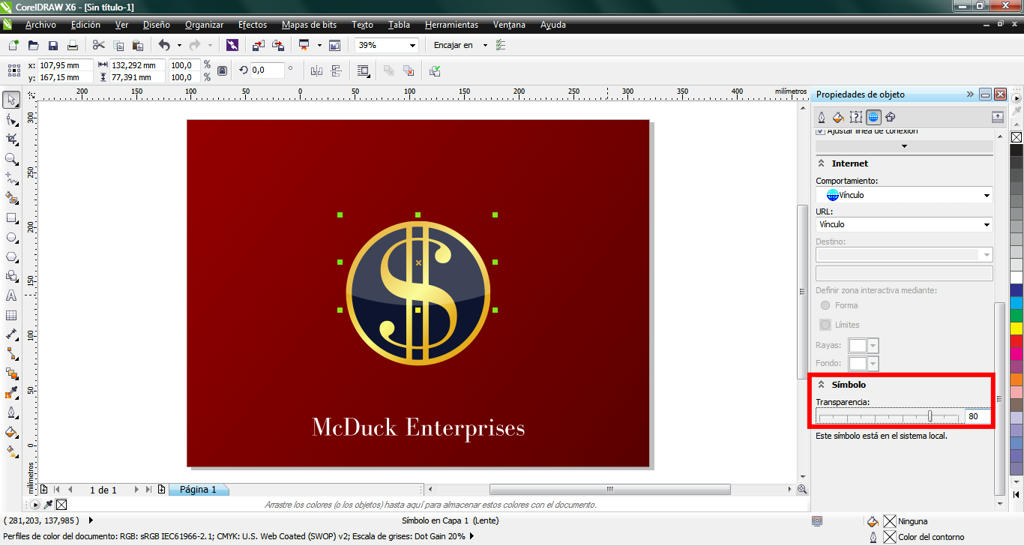Toggle the lock ratio button
Viewport: 1024px width, 546px height.
click(x=222, y=71)
